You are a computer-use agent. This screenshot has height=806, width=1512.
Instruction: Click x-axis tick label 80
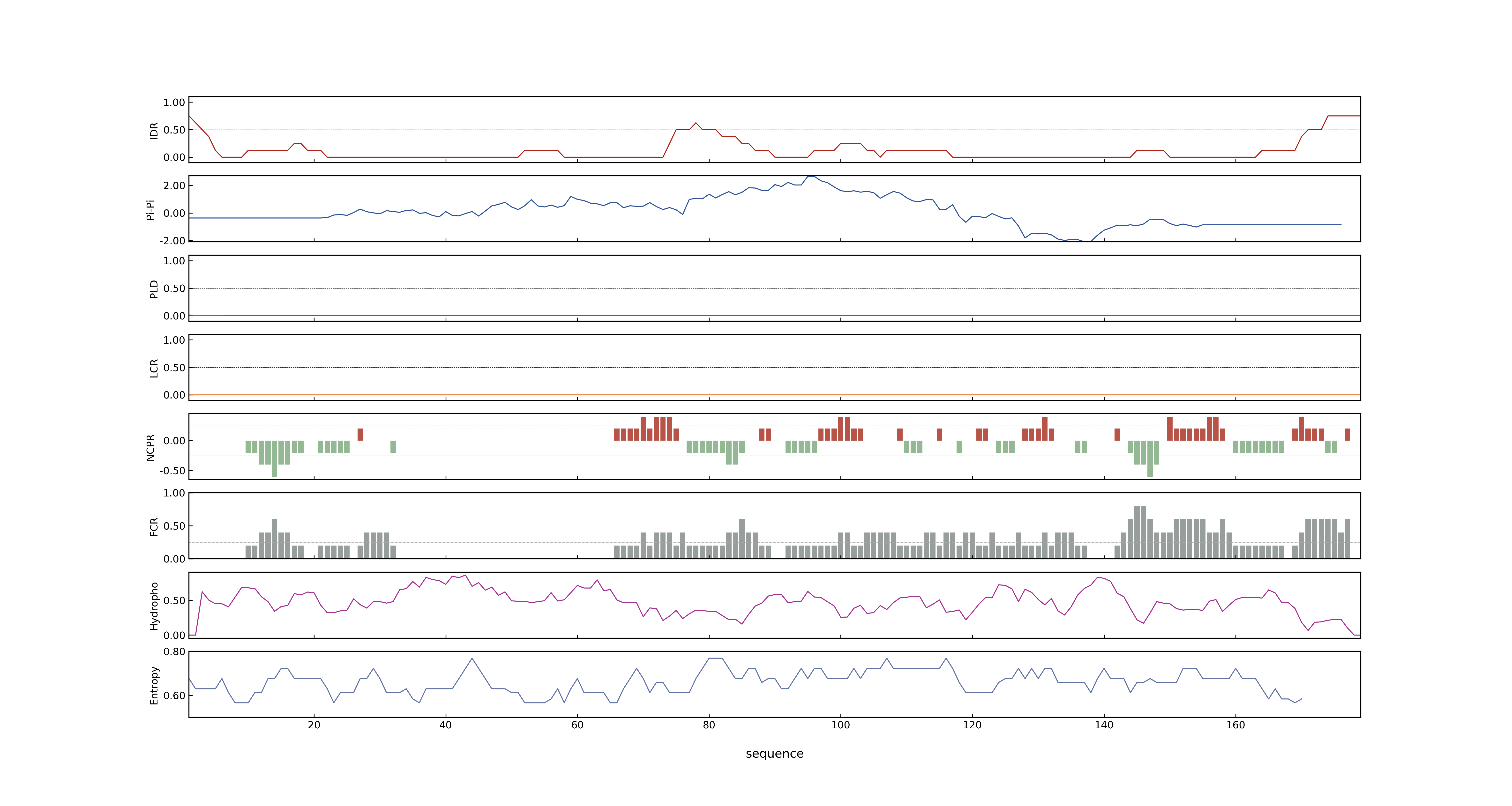pos(709,725)
